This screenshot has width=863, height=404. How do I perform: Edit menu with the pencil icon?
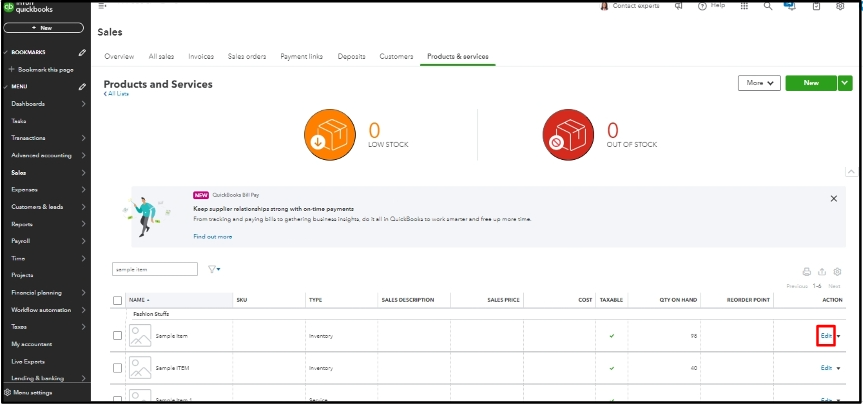click(x=82, y=86)
